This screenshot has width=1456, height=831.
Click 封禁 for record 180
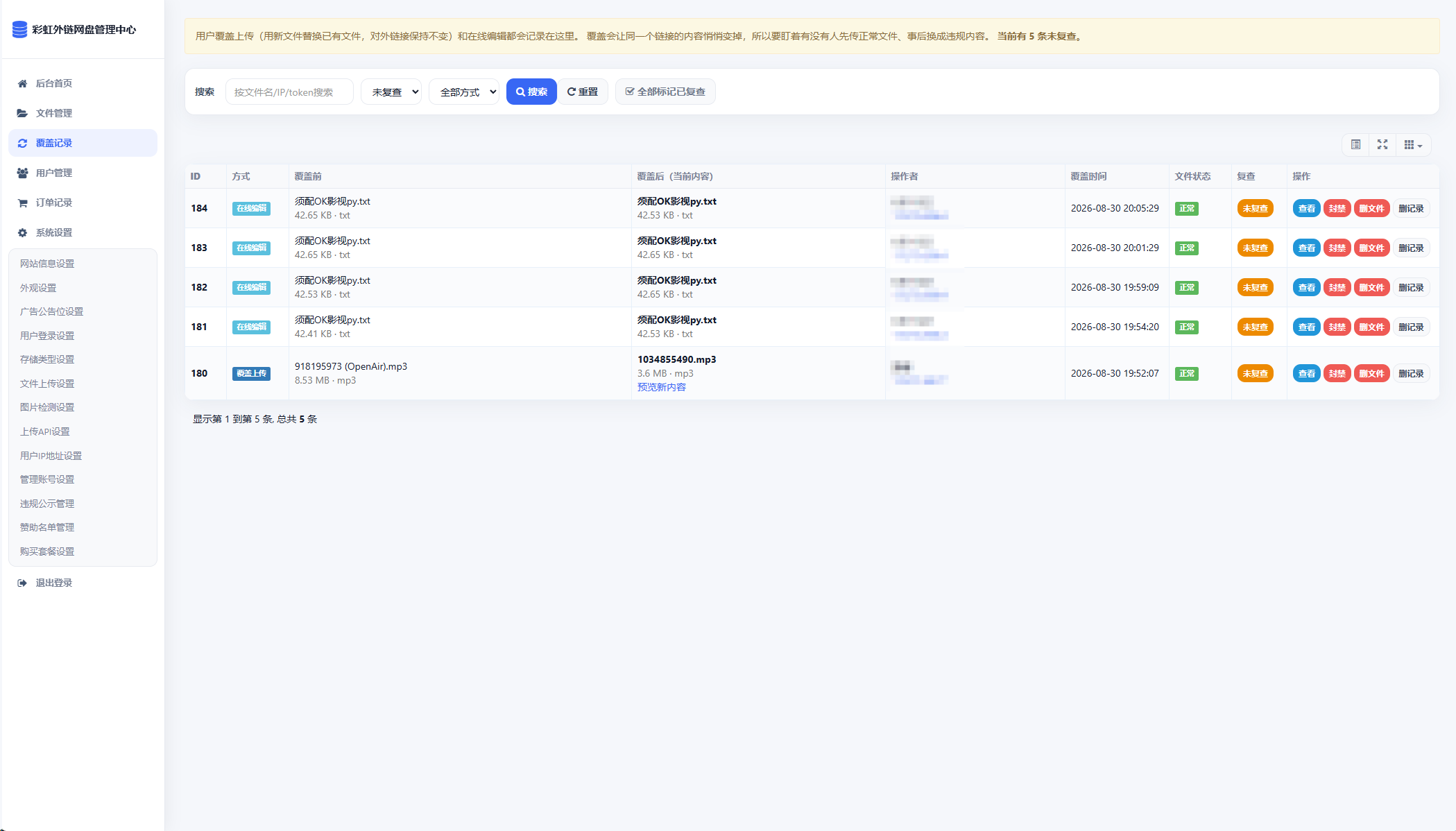(x=1337, y=373)
